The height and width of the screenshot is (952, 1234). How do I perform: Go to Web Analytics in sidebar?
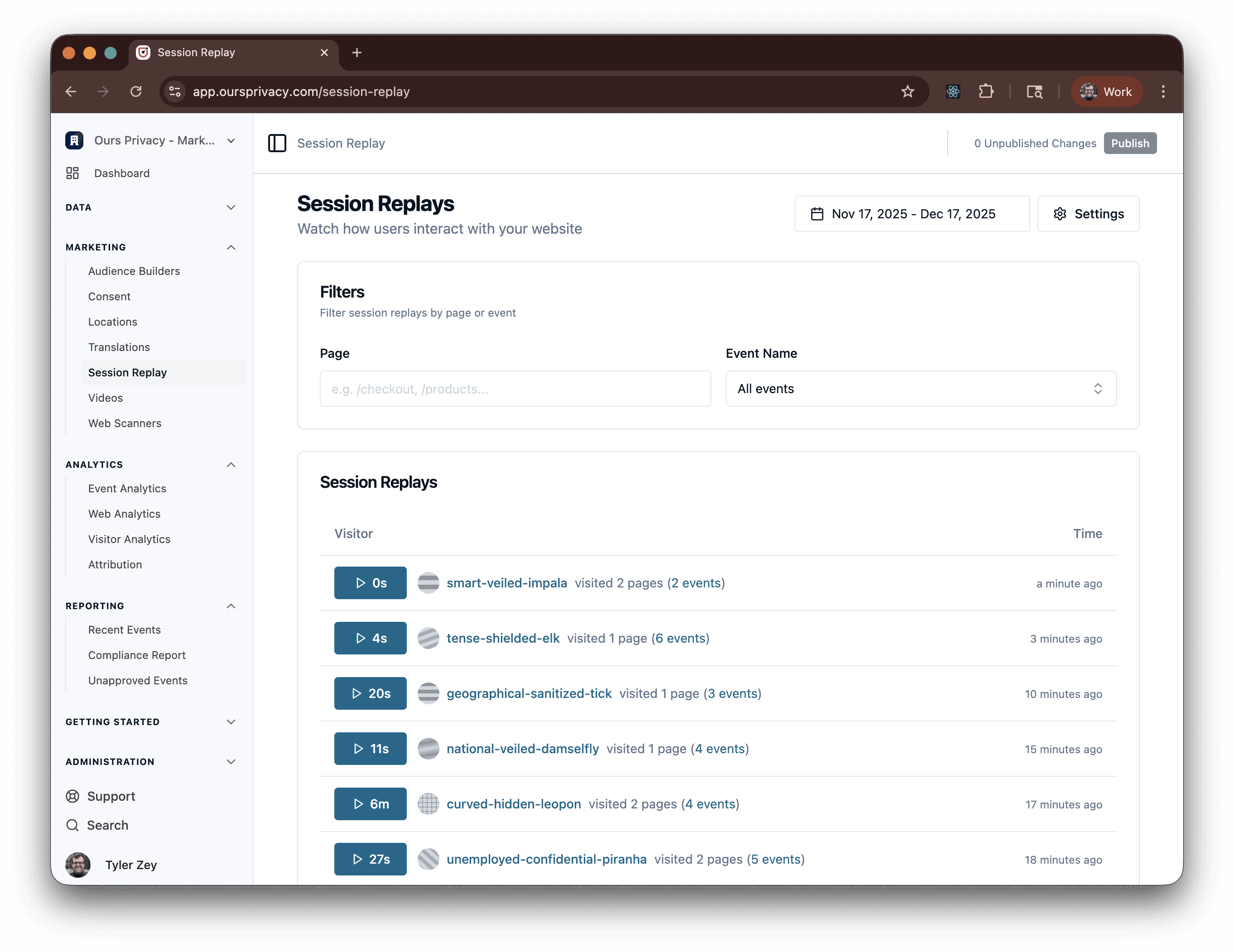tap(124, 514)
